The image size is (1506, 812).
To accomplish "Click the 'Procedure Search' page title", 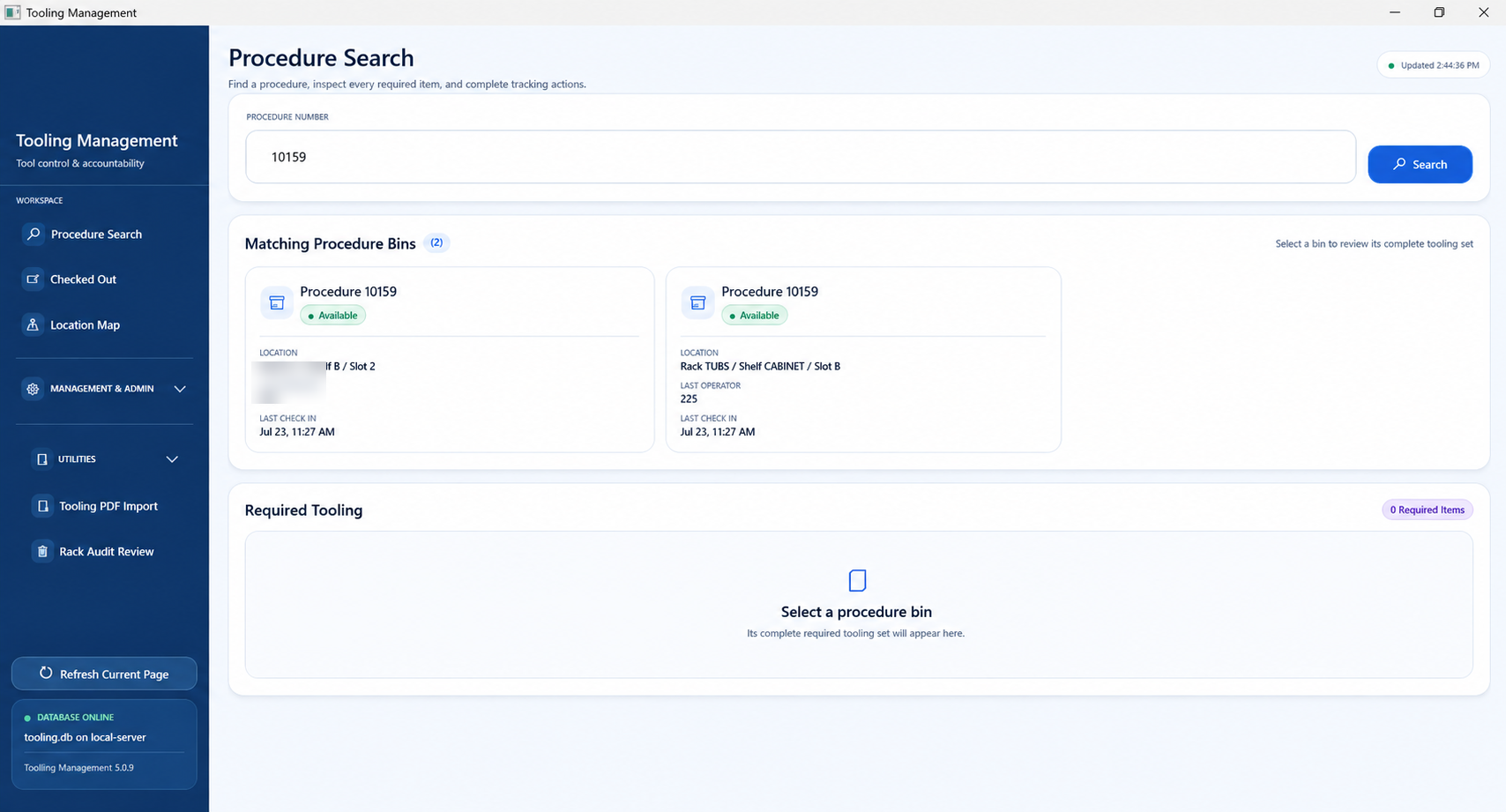I will tap(321, 58).
